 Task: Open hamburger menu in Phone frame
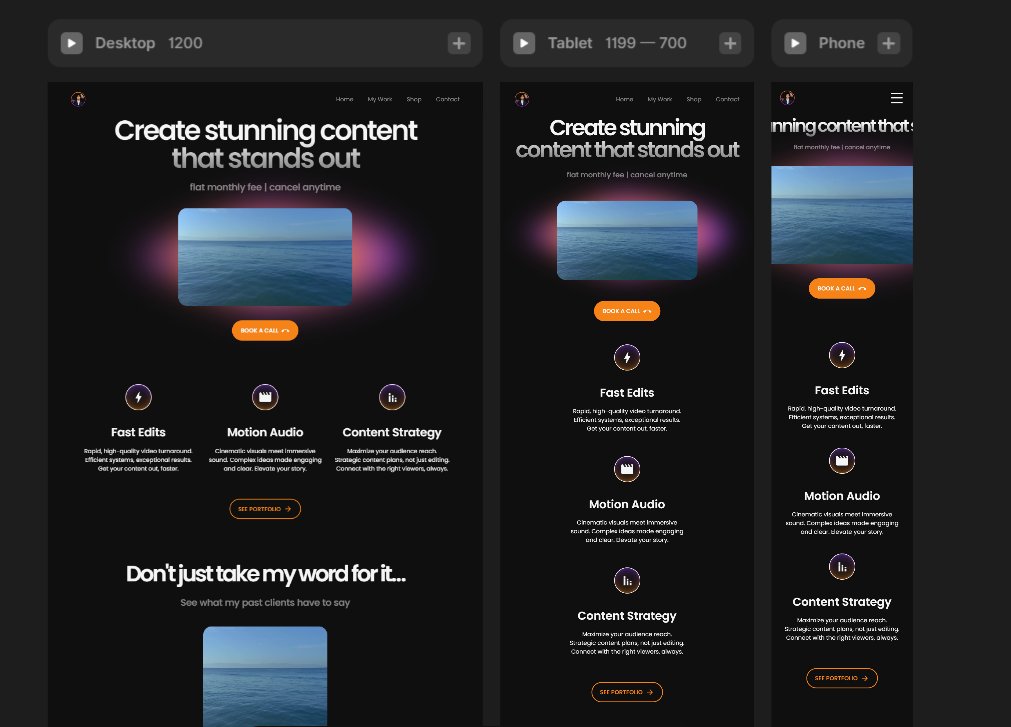point(896,98)
